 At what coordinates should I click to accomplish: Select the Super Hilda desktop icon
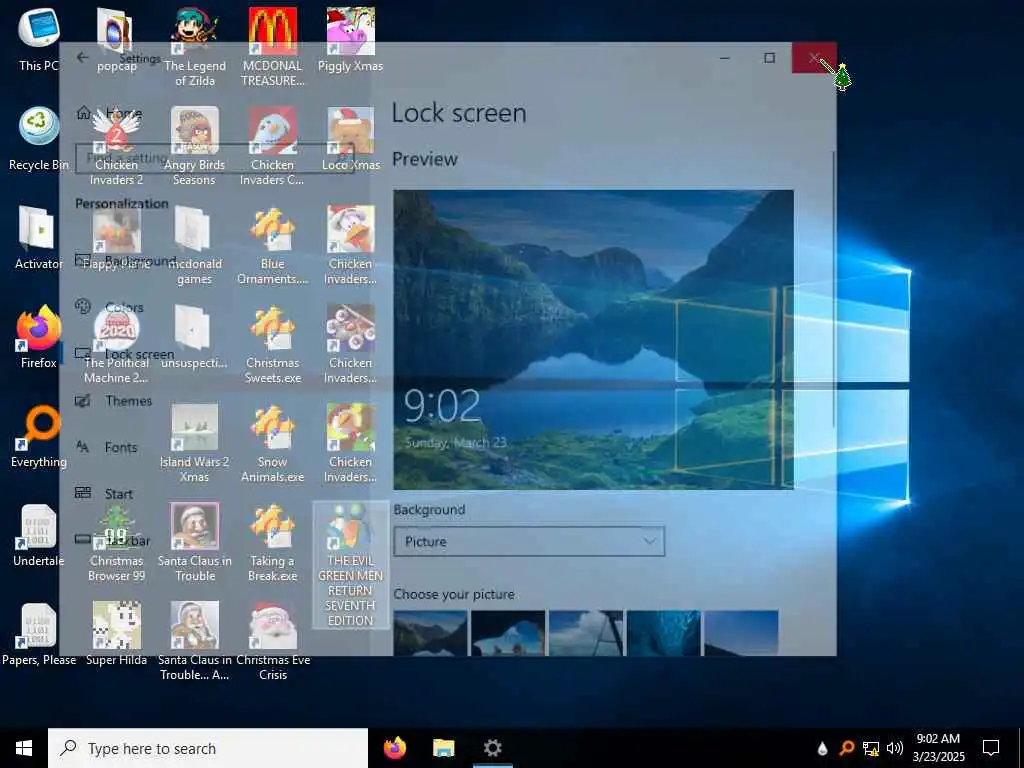click(x=116, y=634)
